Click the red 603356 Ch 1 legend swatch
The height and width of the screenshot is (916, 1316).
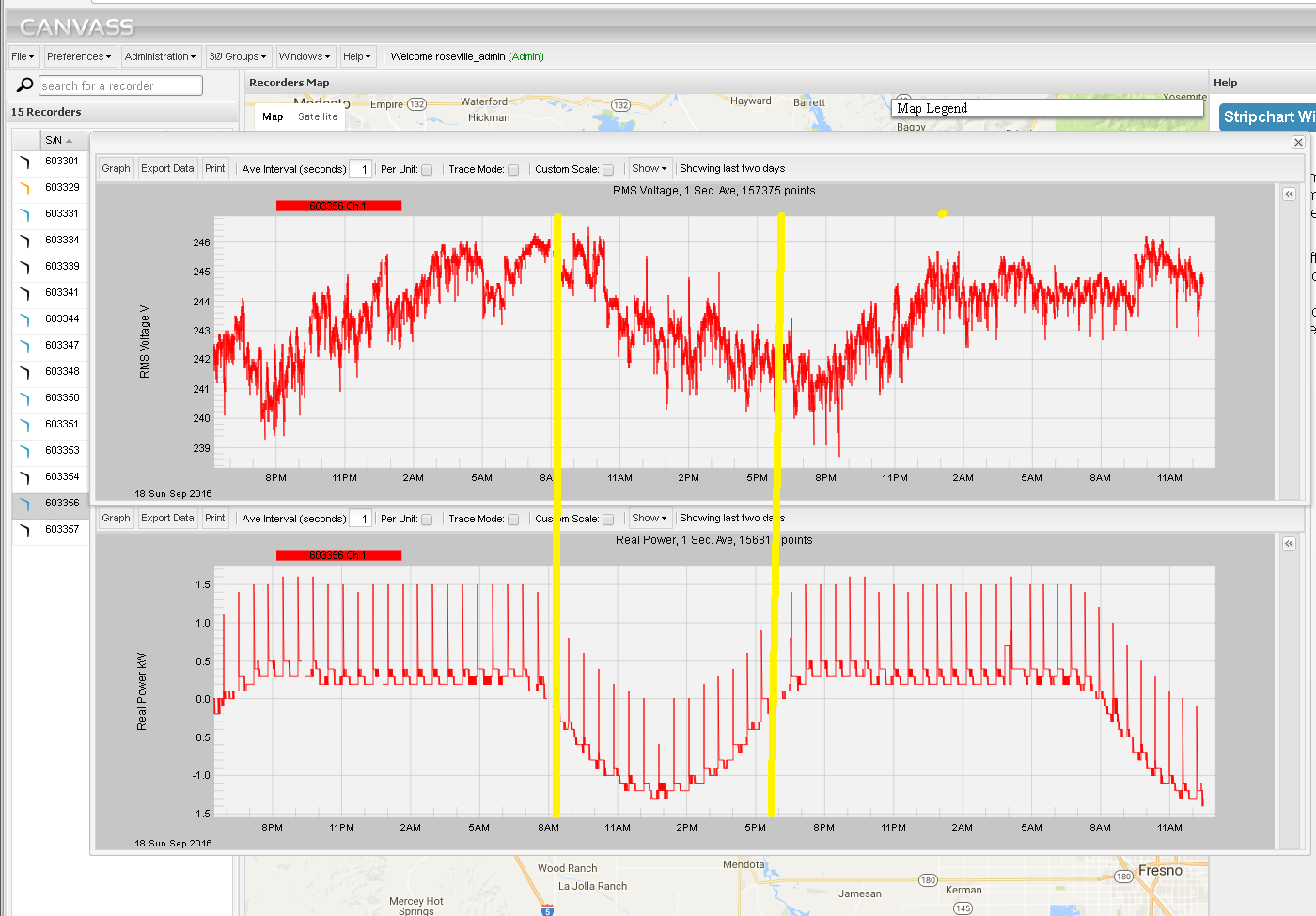click(338, 205)
